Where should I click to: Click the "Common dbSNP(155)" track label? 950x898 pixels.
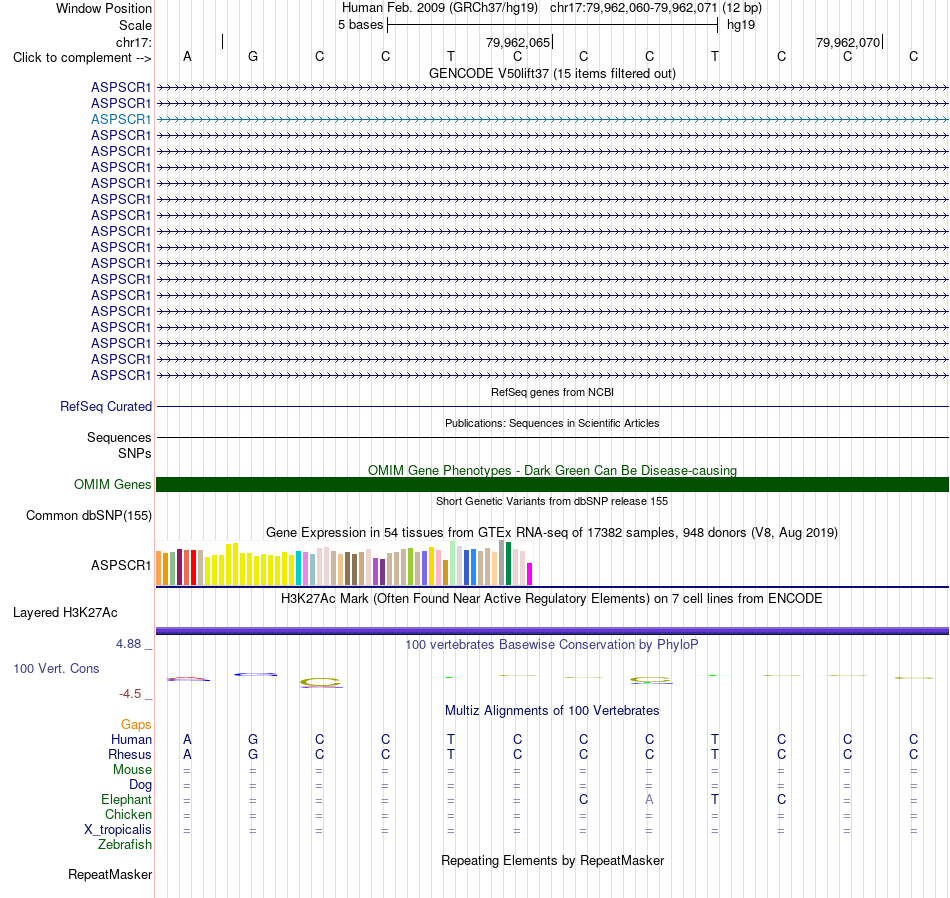[89, 516]
